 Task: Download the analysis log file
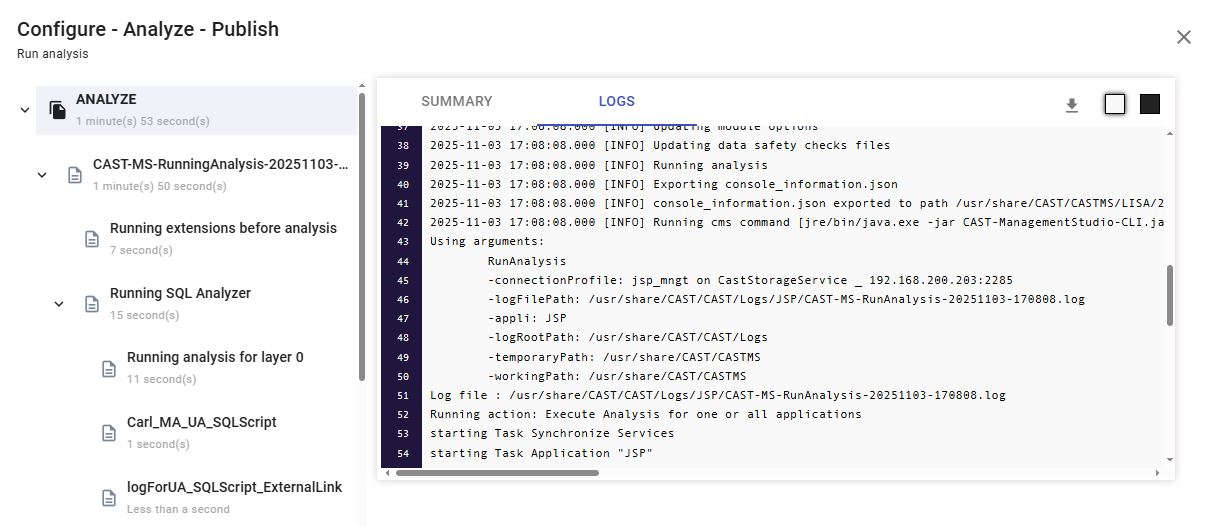tap(1071, 105)
